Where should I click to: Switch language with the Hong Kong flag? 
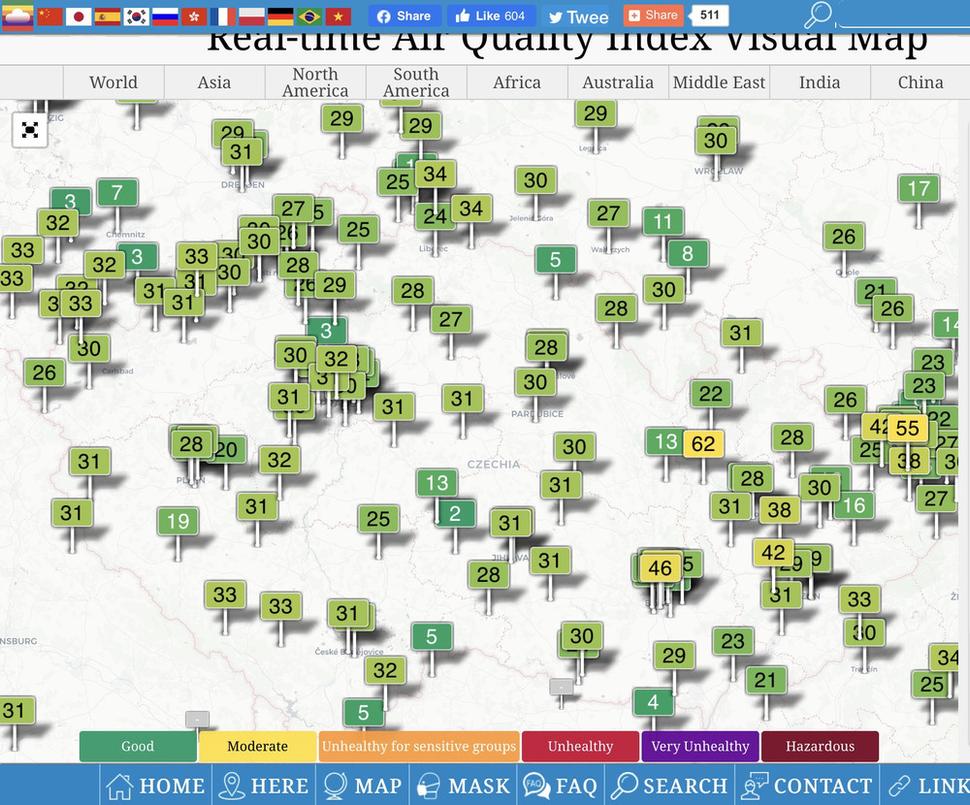tap(194, 17)
